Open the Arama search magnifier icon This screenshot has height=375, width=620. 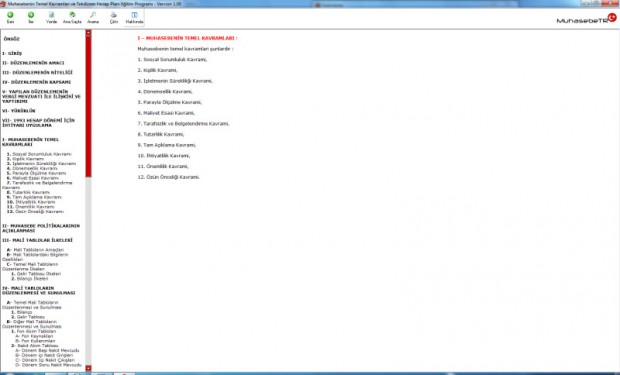pyautogui.click(x=93, y=15)
